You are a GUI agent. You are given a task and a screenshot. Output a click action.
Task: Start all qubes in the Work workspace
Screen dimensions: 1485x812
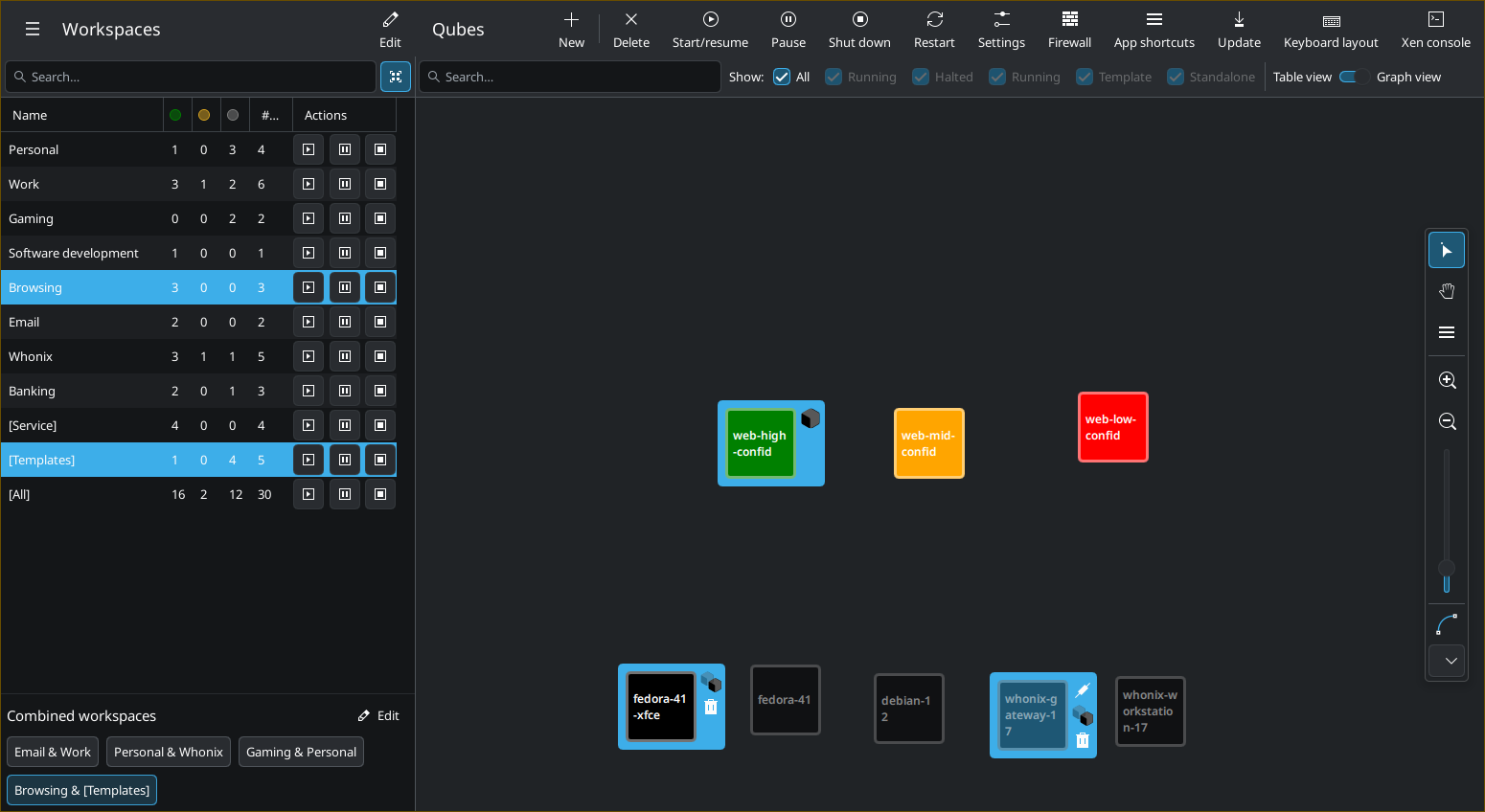[308, 183]
